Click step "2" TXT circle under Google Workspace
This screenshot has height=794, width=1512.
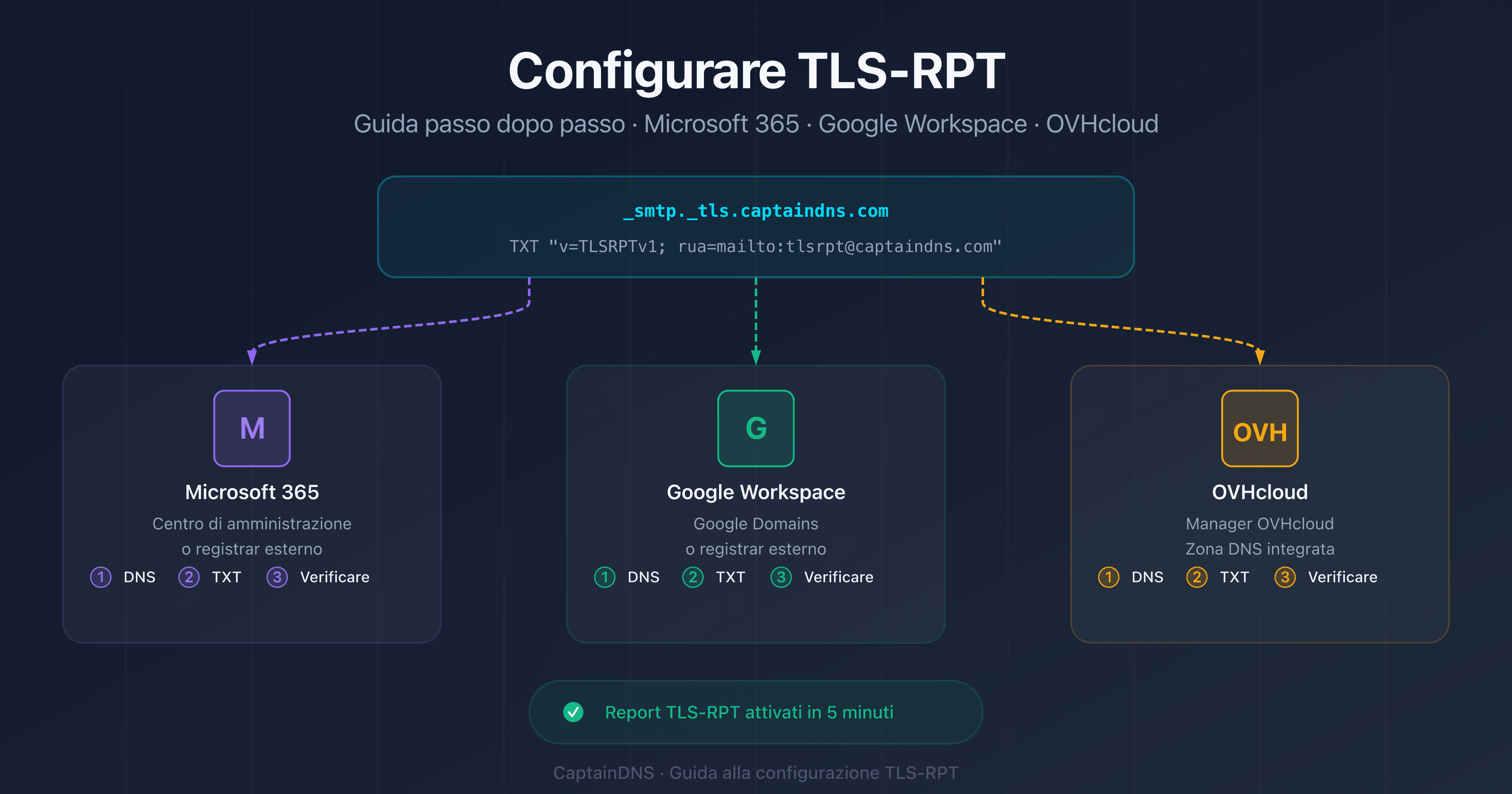[693, 577]
